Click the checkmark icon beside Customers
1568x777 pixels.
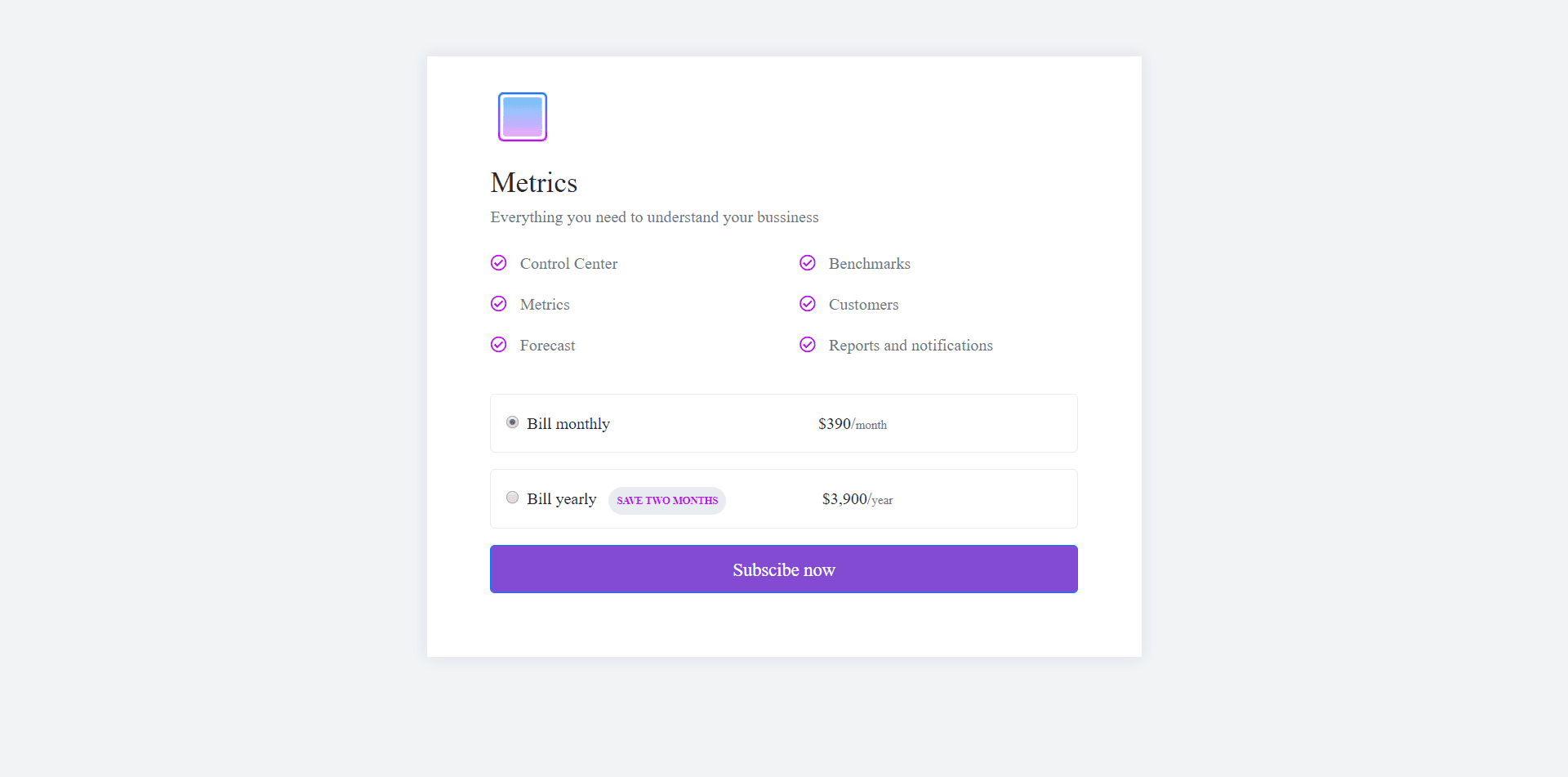(807, 303)
